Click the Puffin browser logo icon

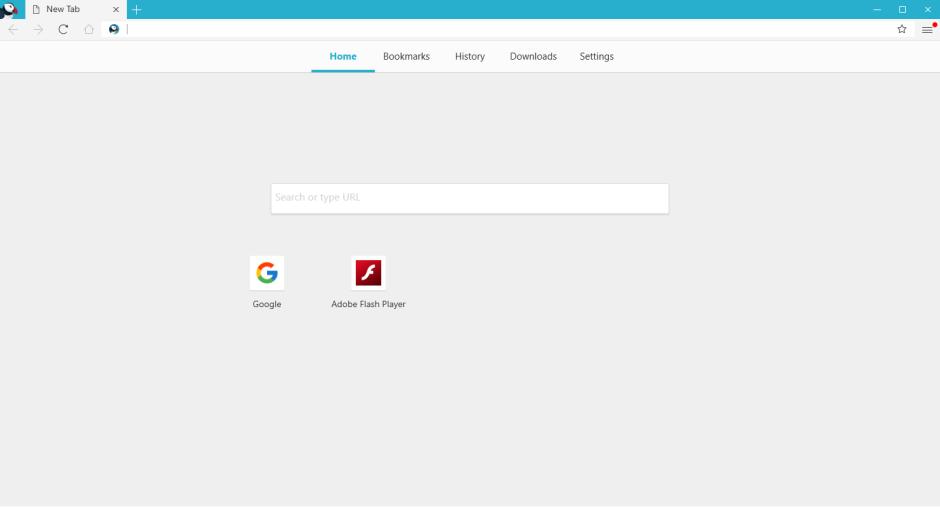pyautogui.click(x=10, y=10)
